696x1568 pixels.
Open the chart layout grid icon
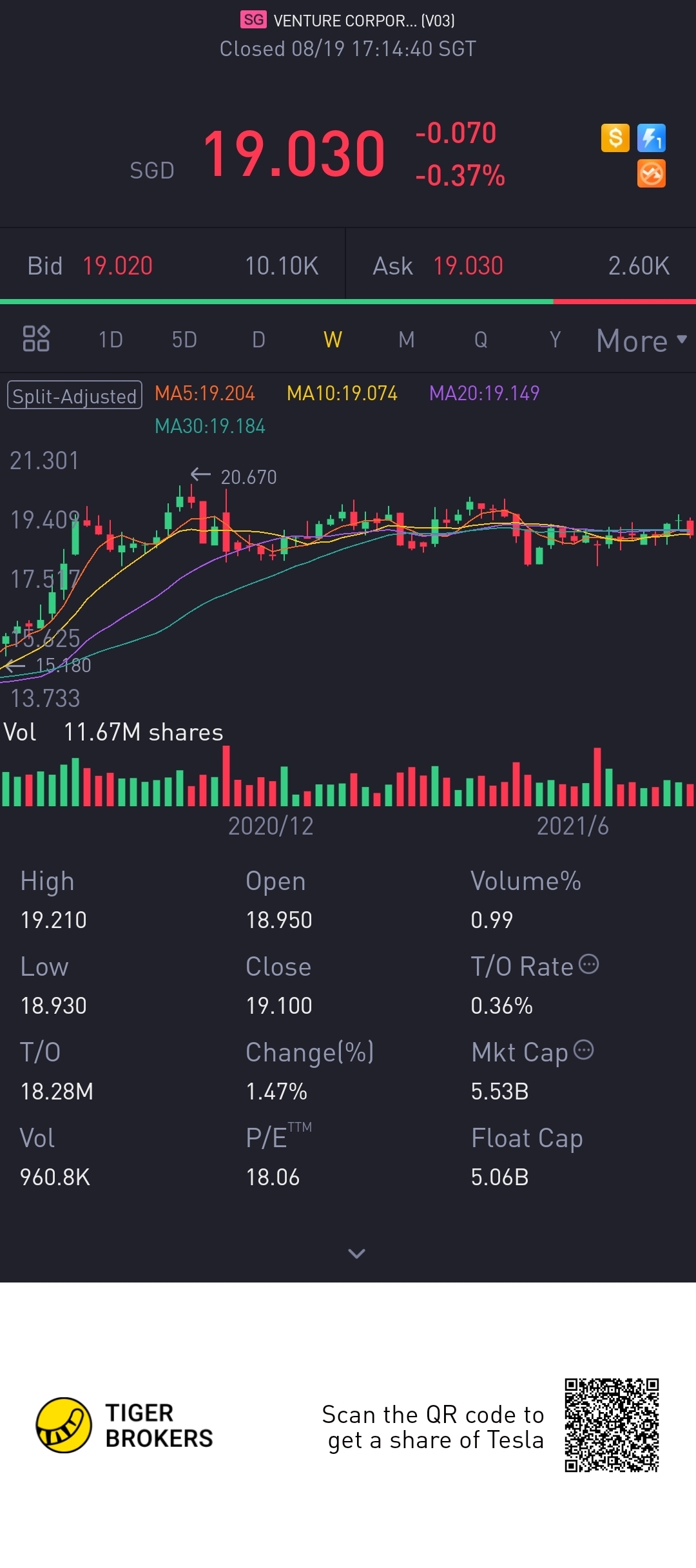(36, 339)
